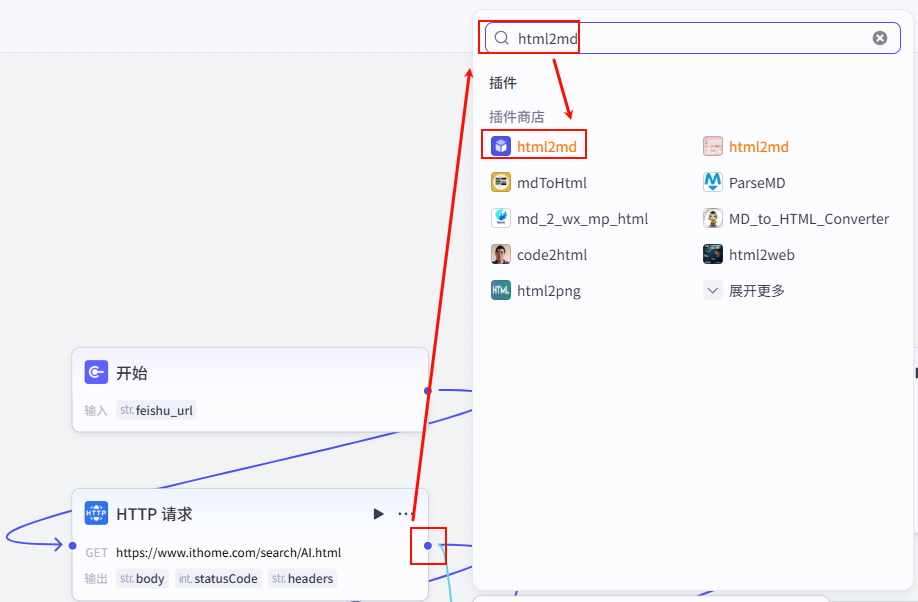Clear the html2md search text
The width and height of the screenshot is (918, 602).
point(879,38)
